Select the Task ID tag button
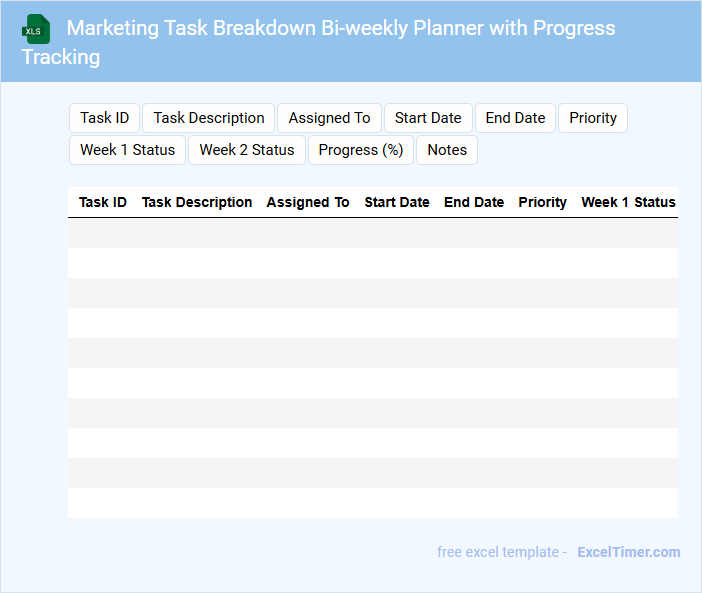Image resolution: width=702 pixels, height=593 pixels. tap(105, 118)
